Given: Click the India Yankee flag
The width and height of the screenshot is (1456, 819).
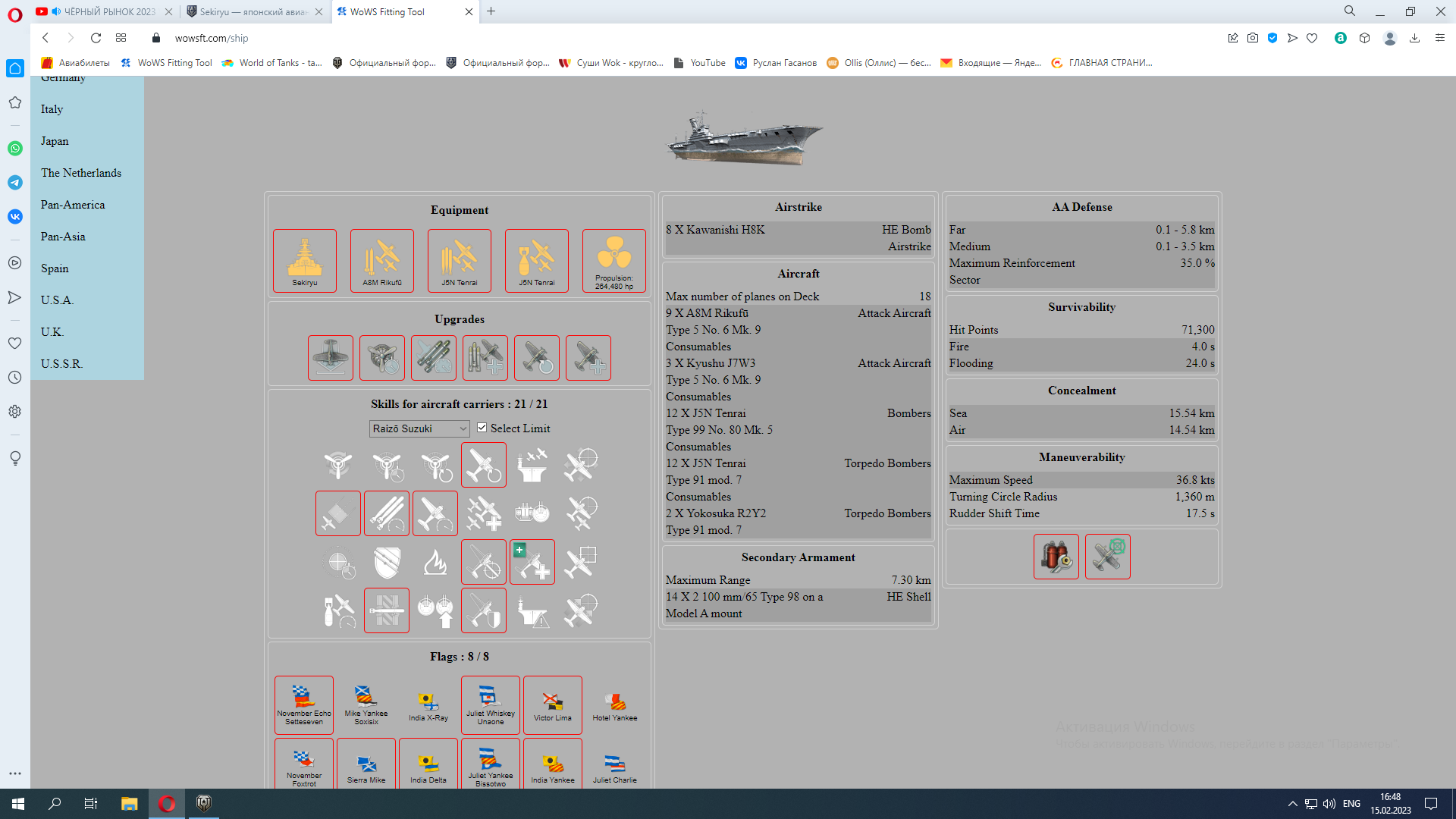Looking at the screenshot, I should click(x=553, y=764).
